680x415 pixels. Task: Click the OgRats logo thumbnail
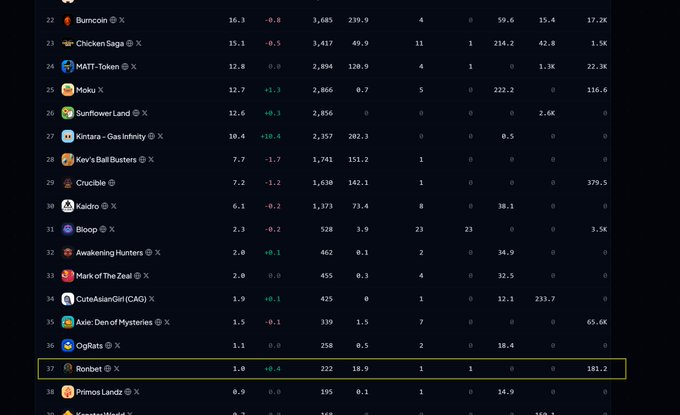click(x=68, y=346)
